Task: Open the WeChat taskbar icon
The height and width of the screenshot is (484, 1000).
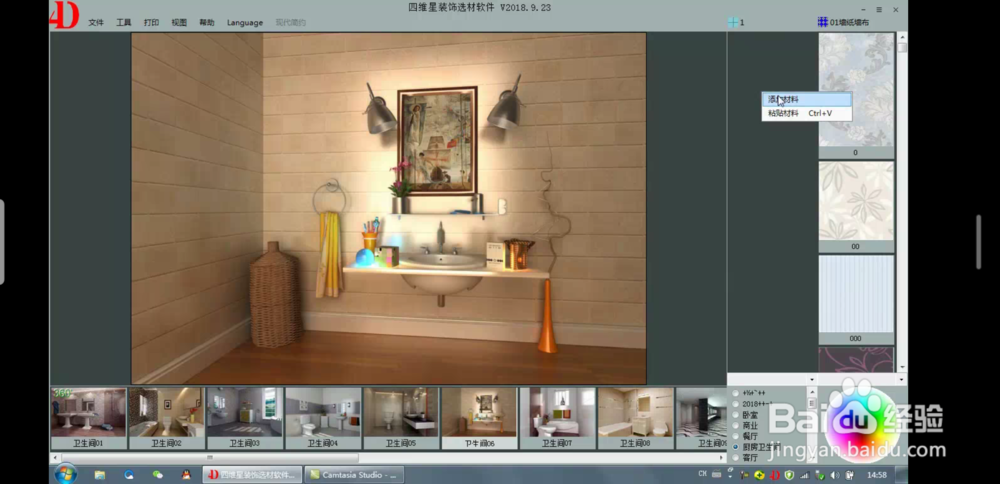Action: point(158,475)
